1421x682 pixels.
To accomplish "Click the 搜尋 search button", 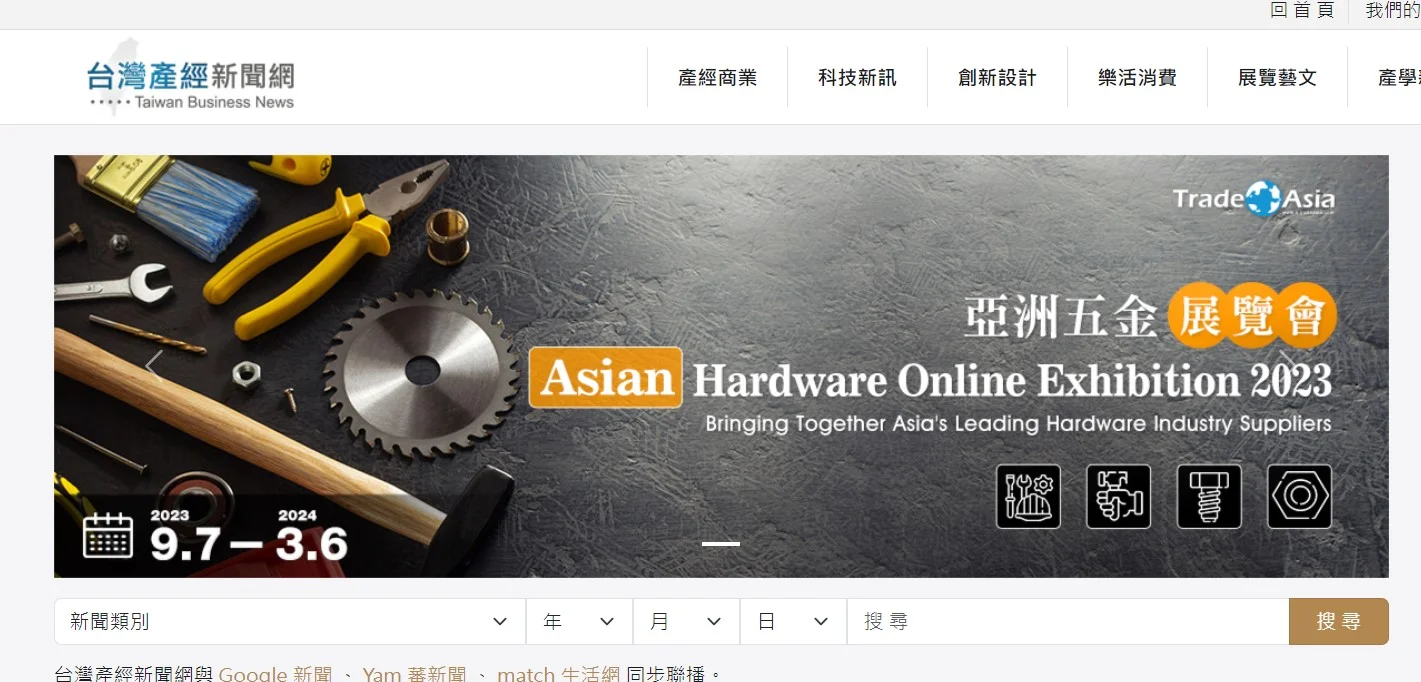I will pyautogui.click(x=1339, y=621).
